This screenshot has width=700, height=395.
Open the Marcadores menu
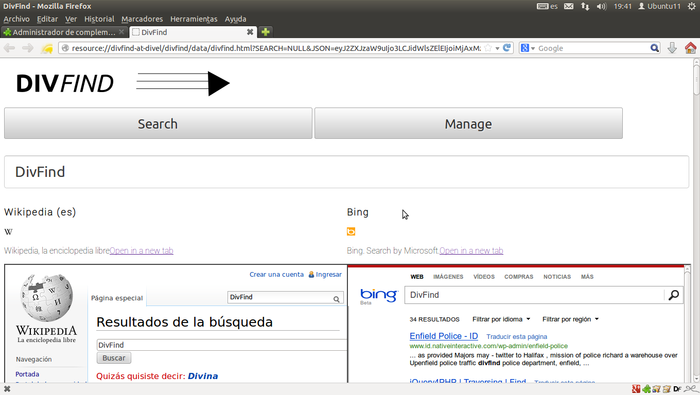tap(142, 19)
